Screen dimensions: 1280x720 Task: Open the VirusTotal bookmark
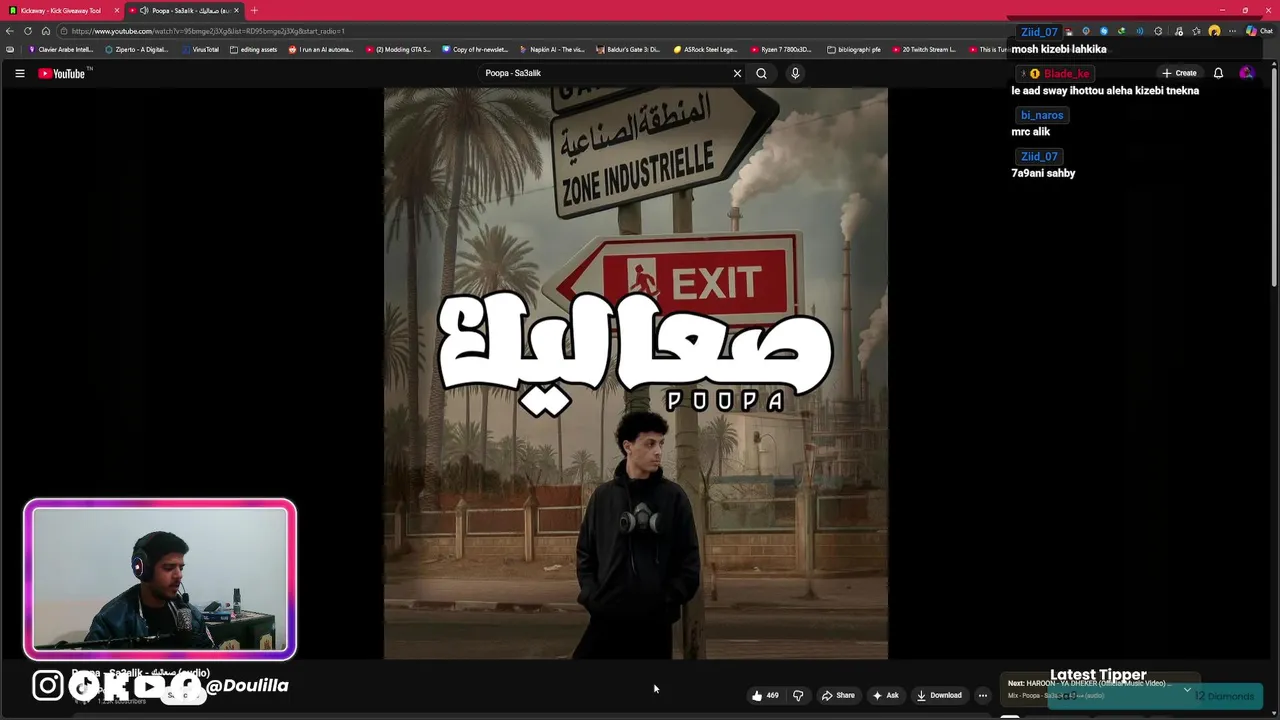[x=200, y=49]
